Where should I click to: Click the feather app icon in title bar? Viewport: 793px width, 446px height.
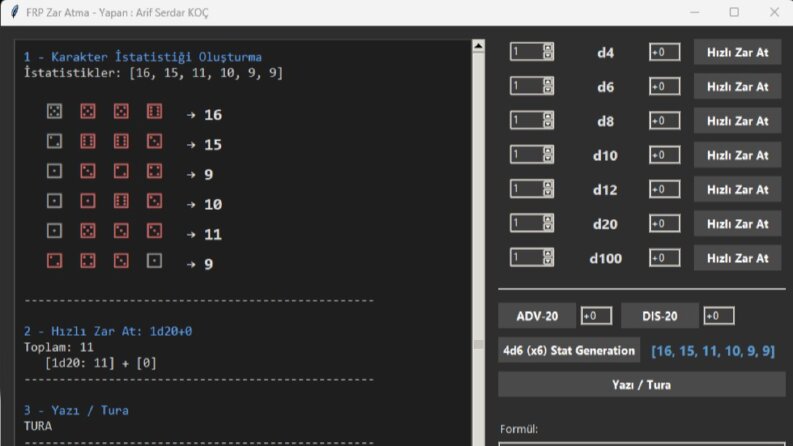click(x=15, y=12)
